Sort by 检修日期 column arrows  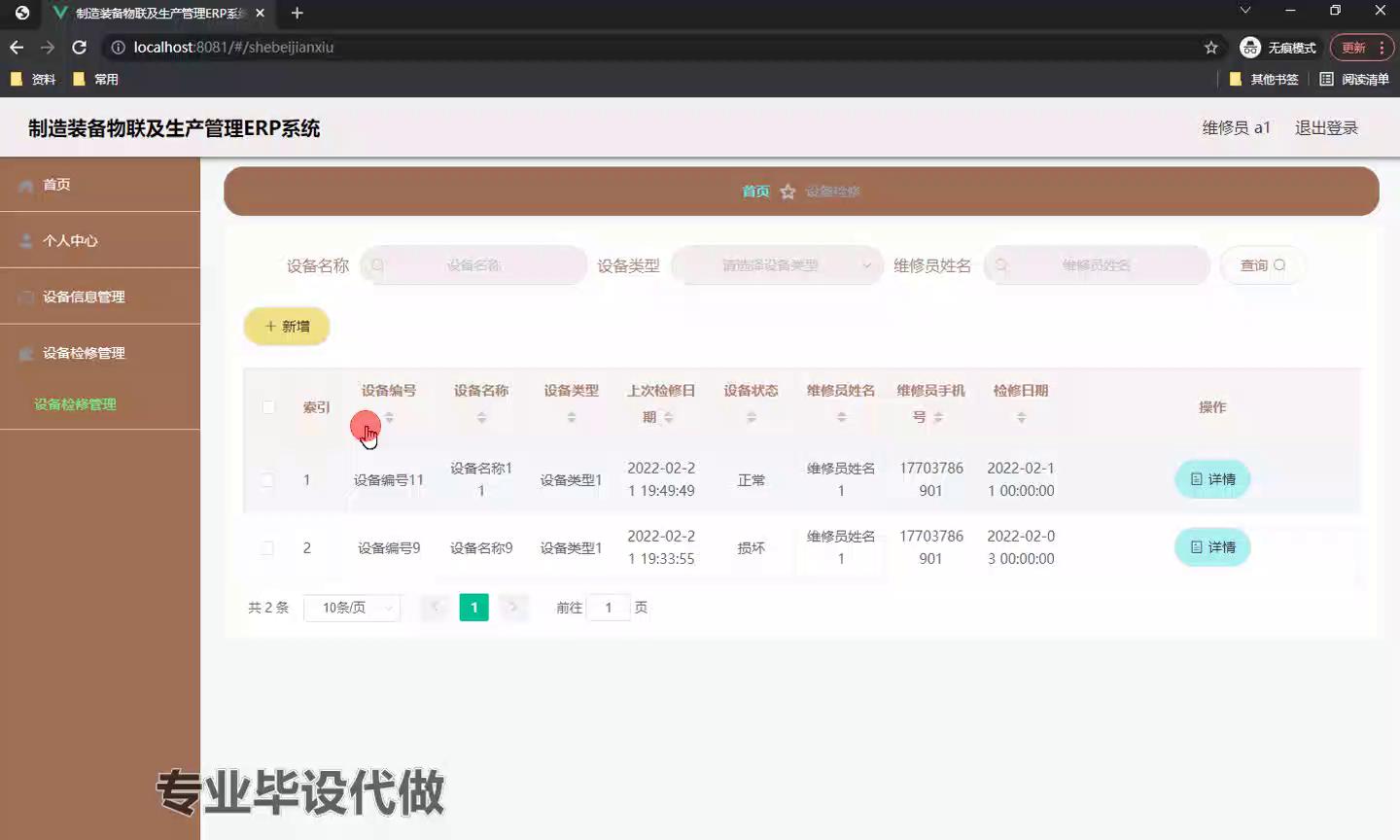(1021, 417)
